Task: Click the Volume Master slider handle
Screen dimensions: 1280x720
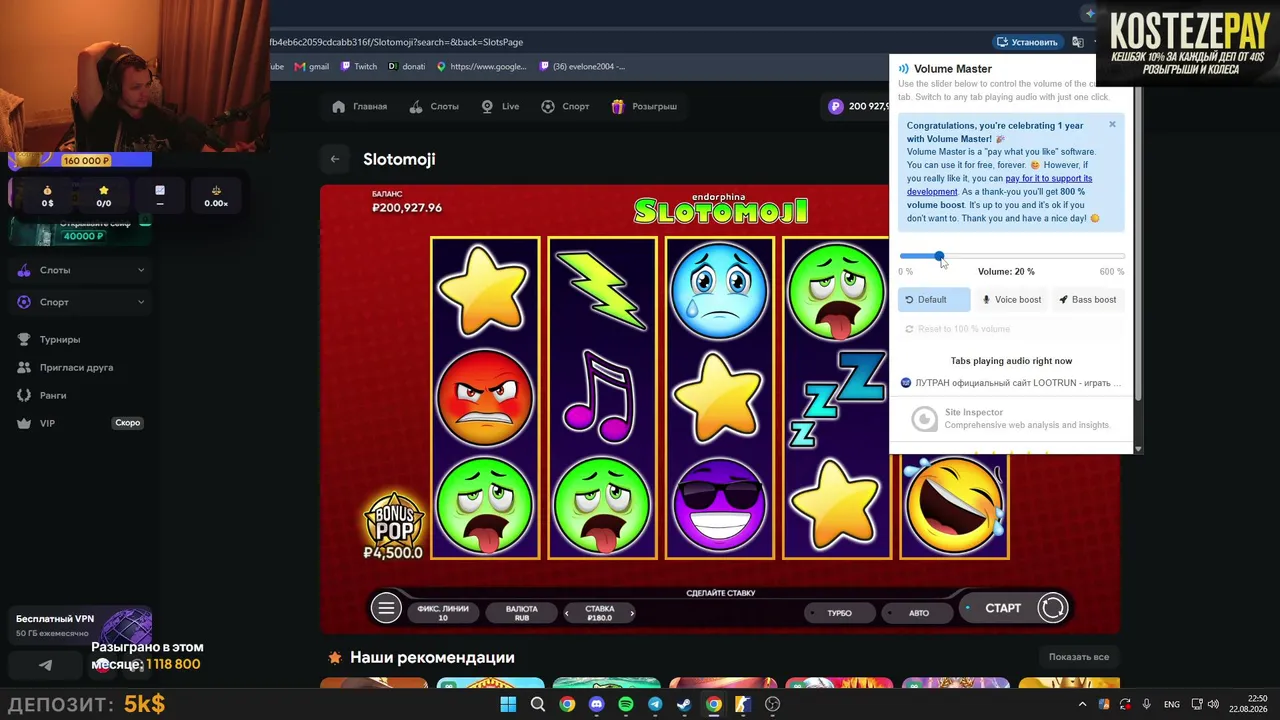Action: 939,257
